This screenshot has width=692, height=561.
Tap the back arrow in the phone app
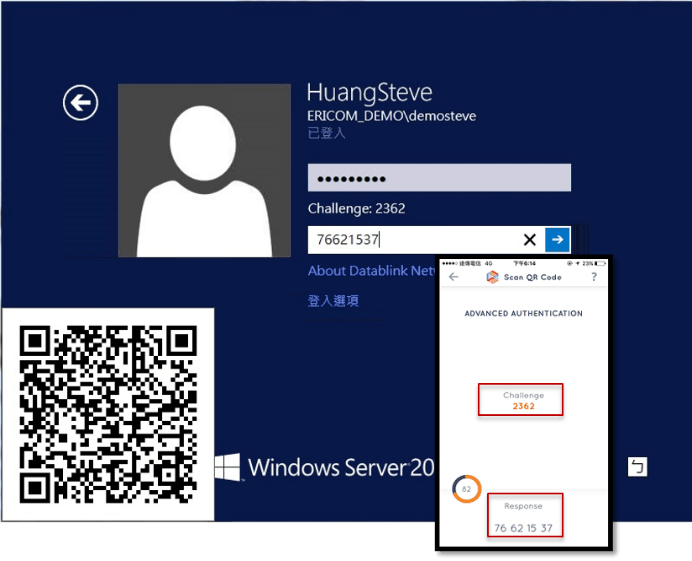click(454, 277)
